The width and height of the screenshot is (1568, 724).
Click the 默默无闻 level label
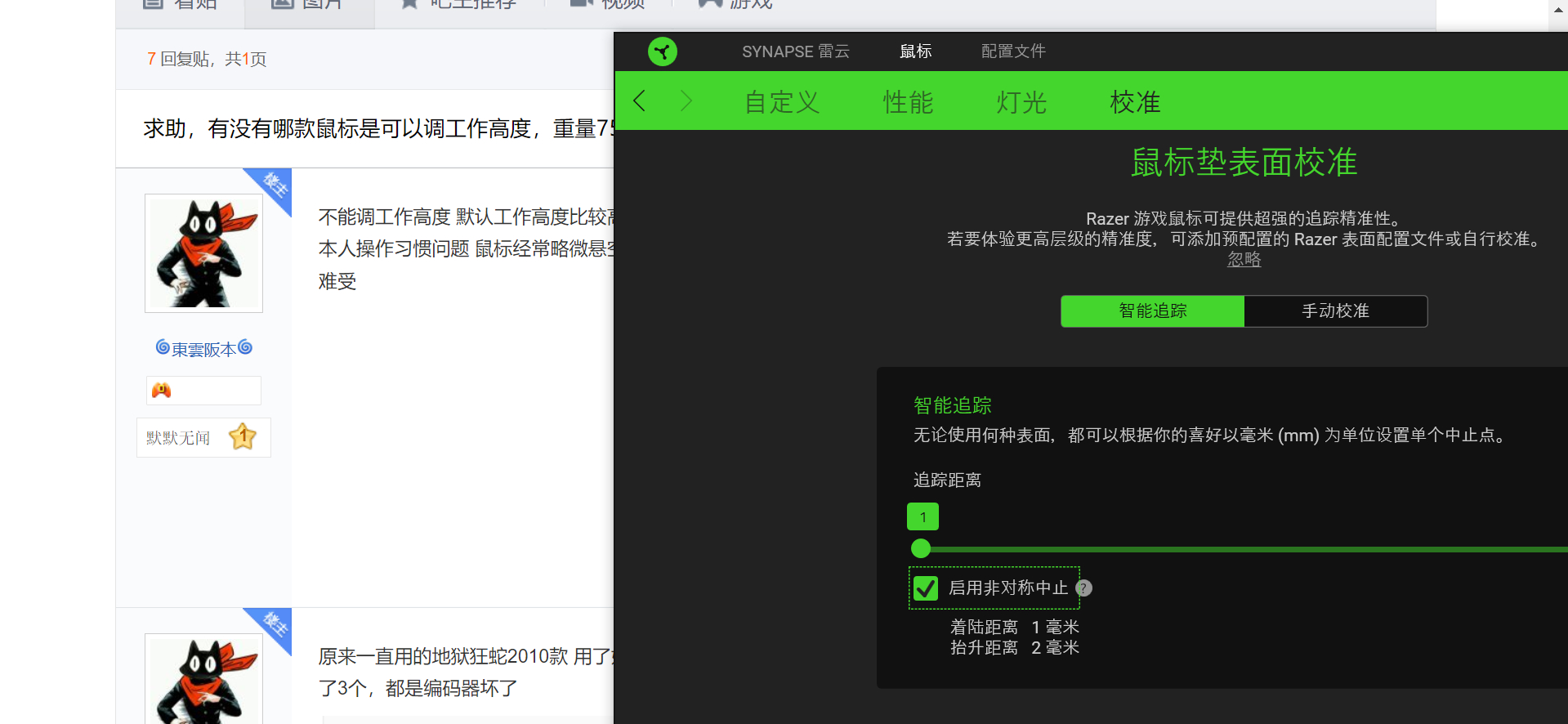178,438
